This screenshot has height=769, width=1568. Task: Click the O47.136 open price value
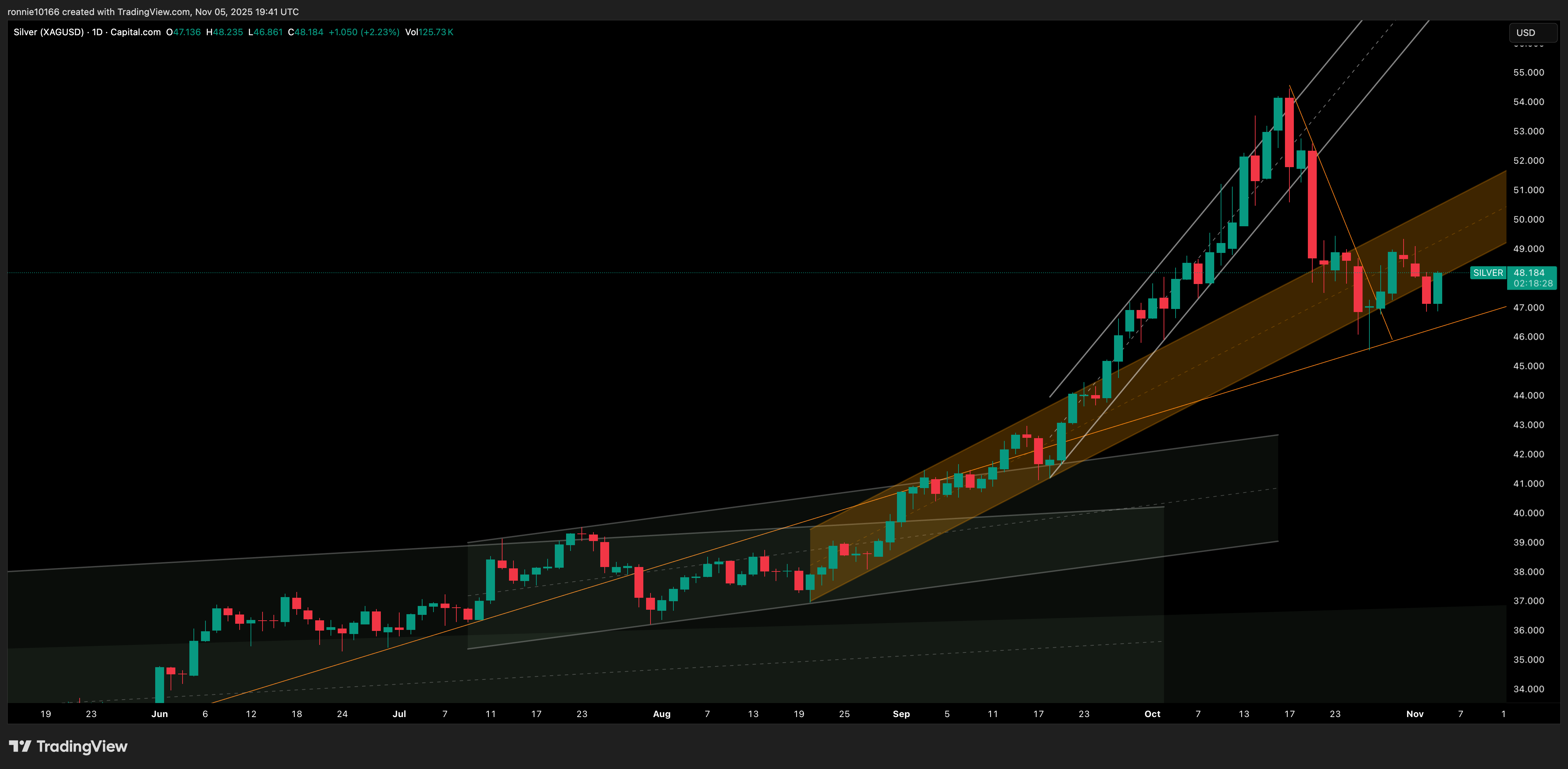183,32
